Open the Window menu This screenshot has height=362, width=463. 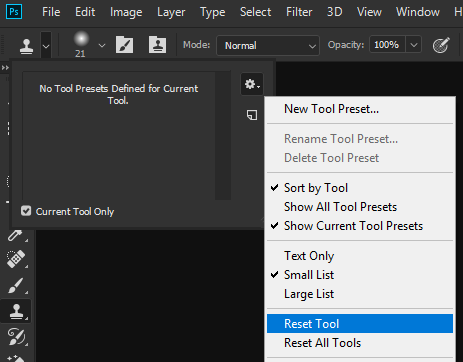(x=418, y=12)
